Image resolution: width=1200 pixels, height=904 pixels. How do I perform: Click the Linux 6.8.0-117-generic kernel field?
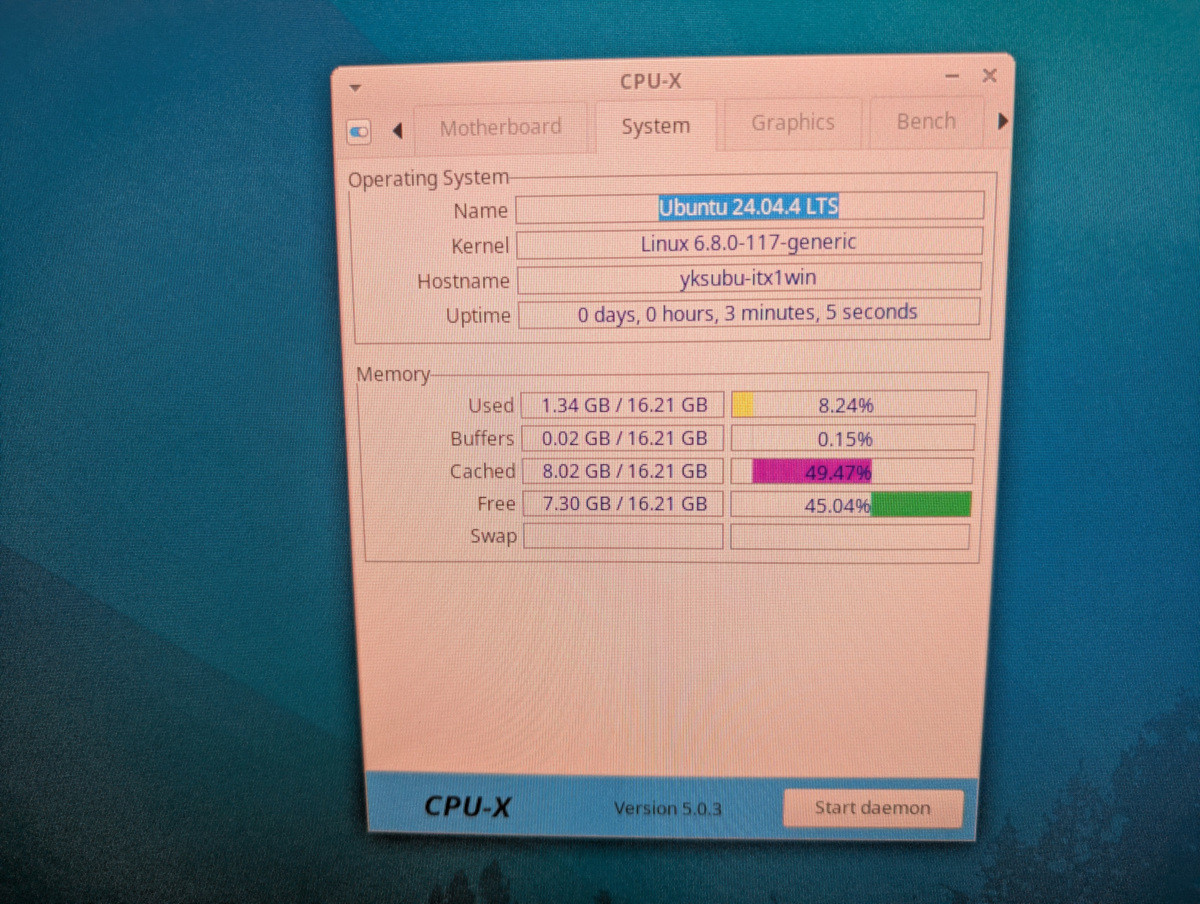coord(749,243)
